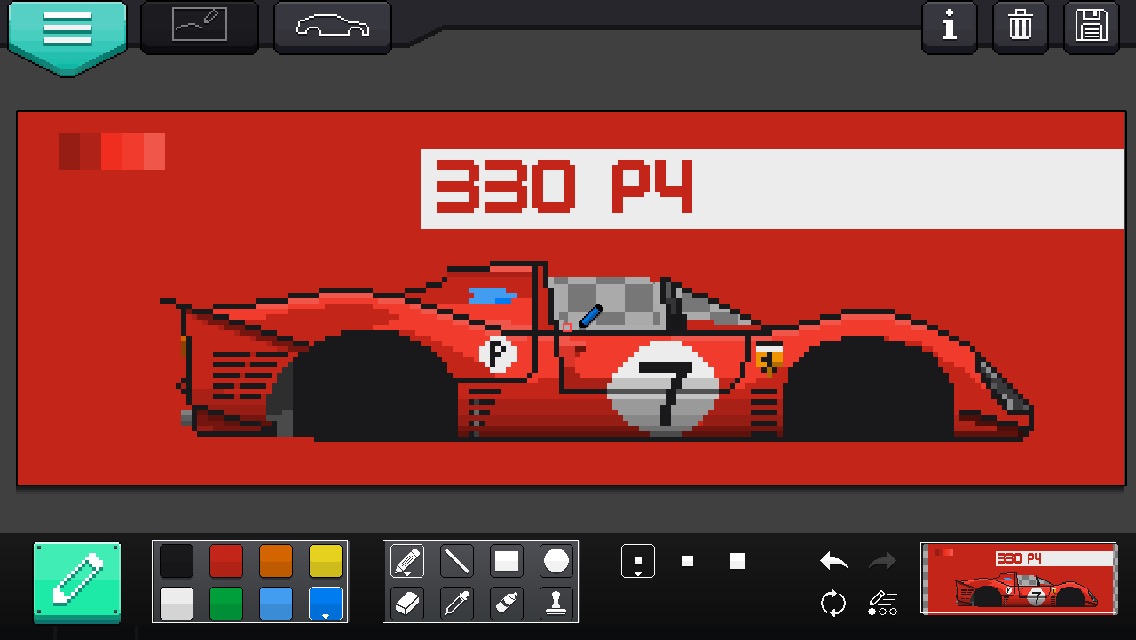Image resolution: width=1136 pixels, height=640 pixels.
Task: Save the livery with the floppy disk icon
Action: [x=1091, y=27]
